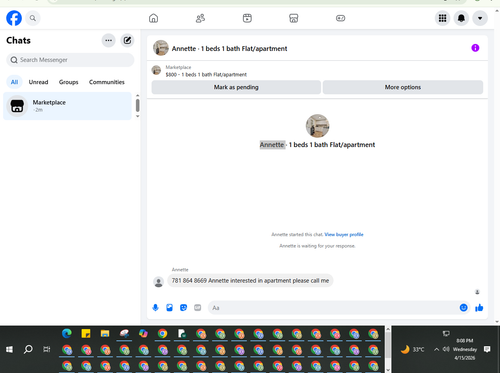Open the Marketplace storefront icon in top navigation
The height and width of the screenshot is (373, 500).
294,18
